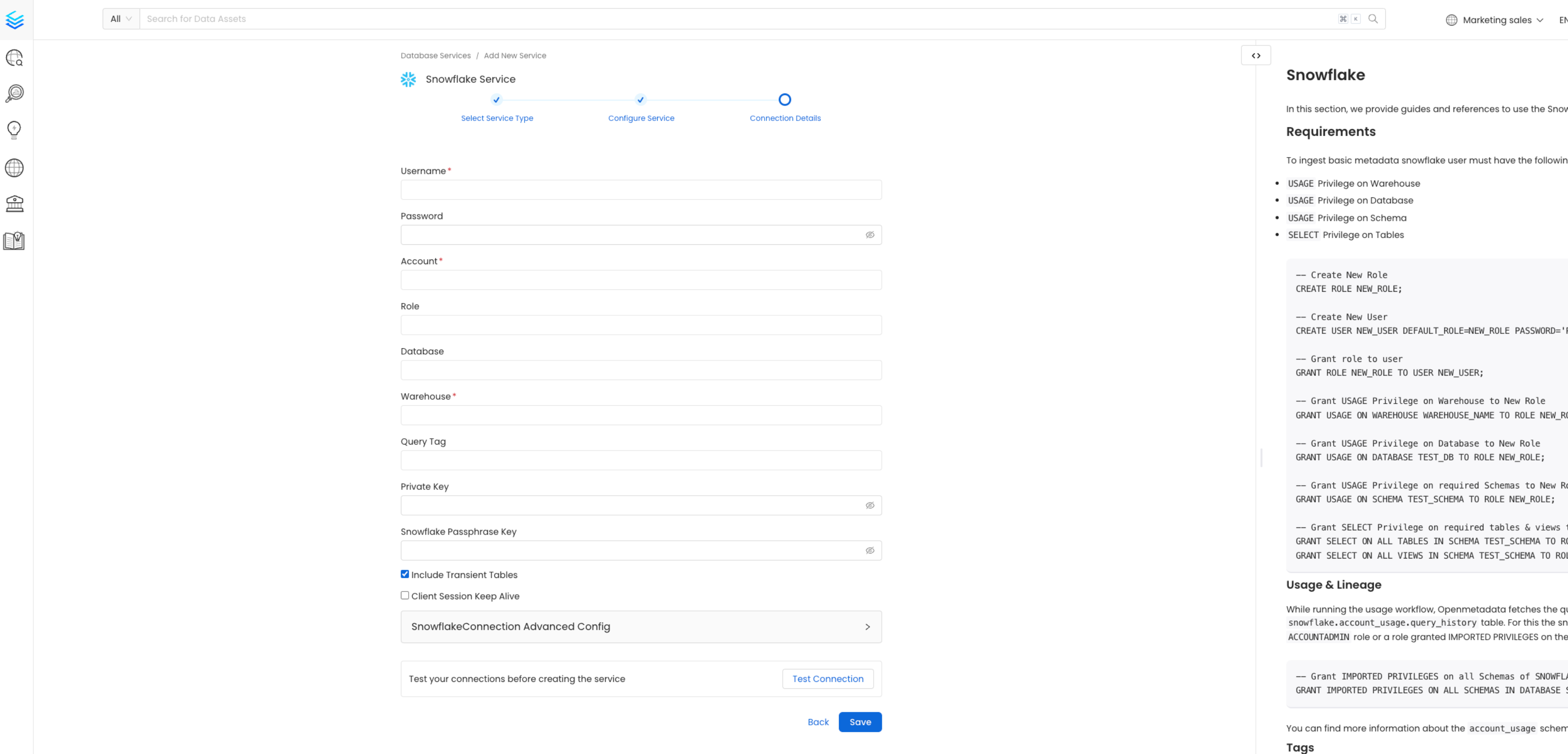Toggle the docs panel collapse icon
Image resolution: width=1568 pixels, height=754 pixels.
click(1256, 55)
